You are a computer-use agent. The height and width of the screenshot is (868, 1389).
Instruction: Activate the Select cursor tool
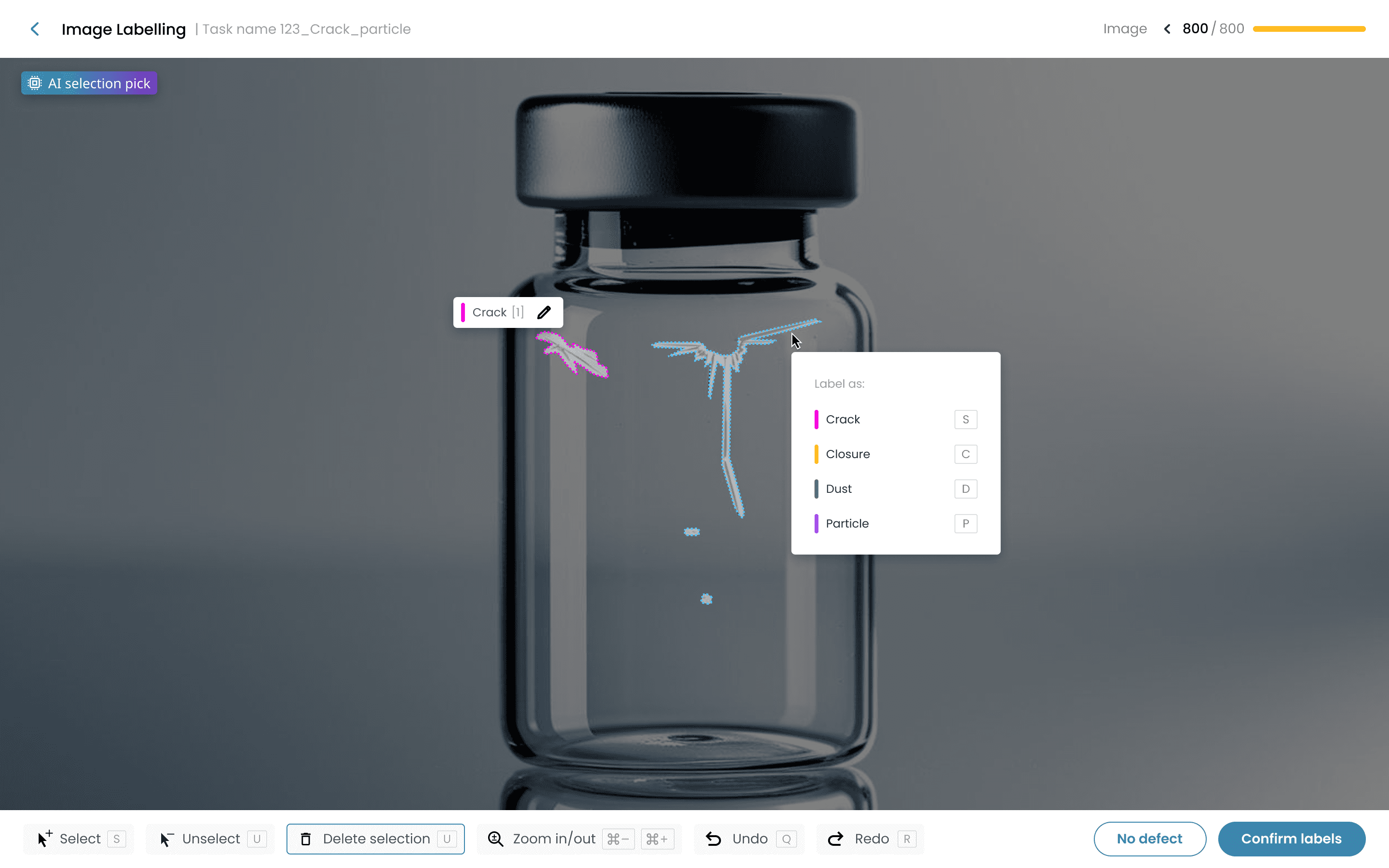click(79, 839)
